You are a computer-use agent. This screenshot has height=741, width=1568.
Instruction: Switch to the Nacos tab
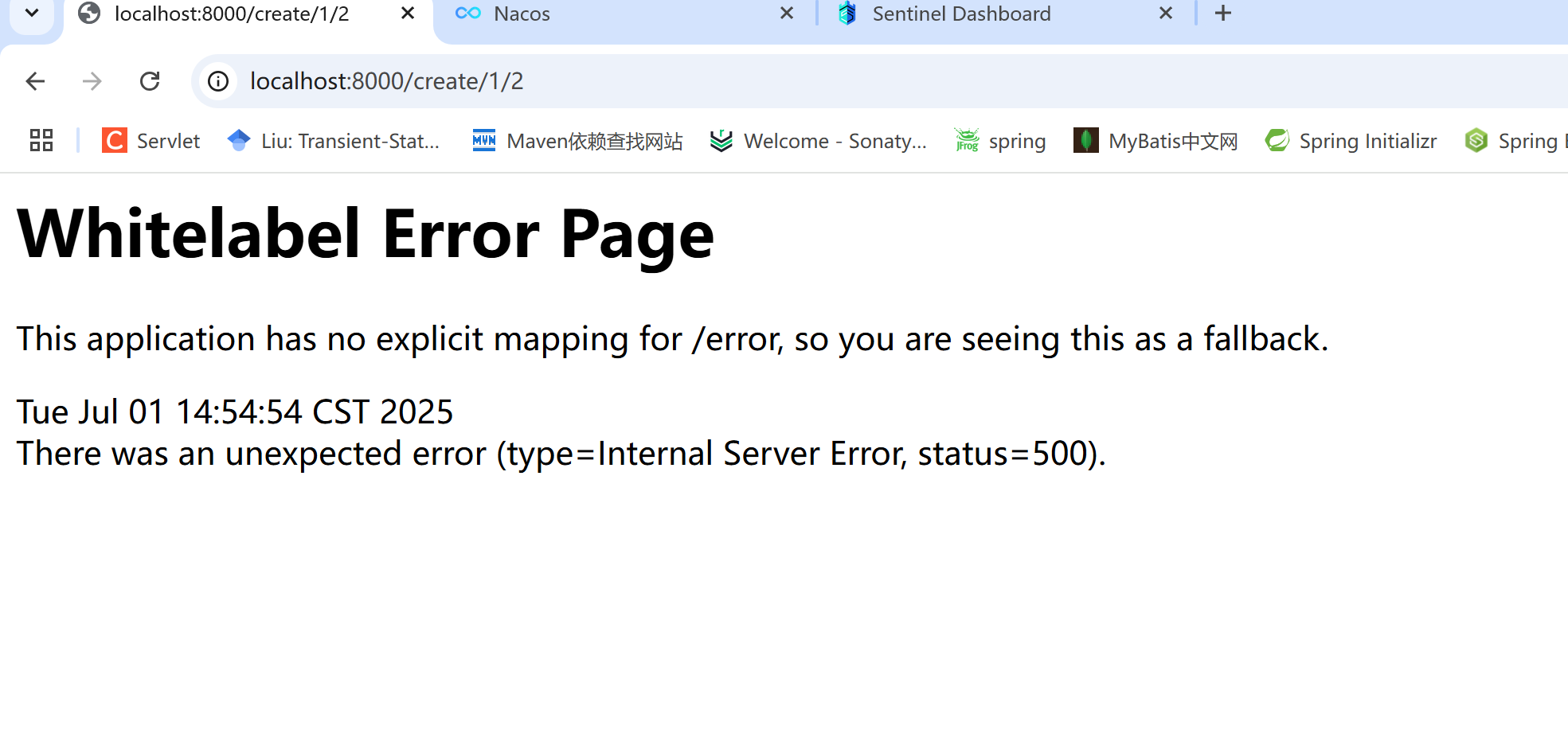click(x=625, y=14)
